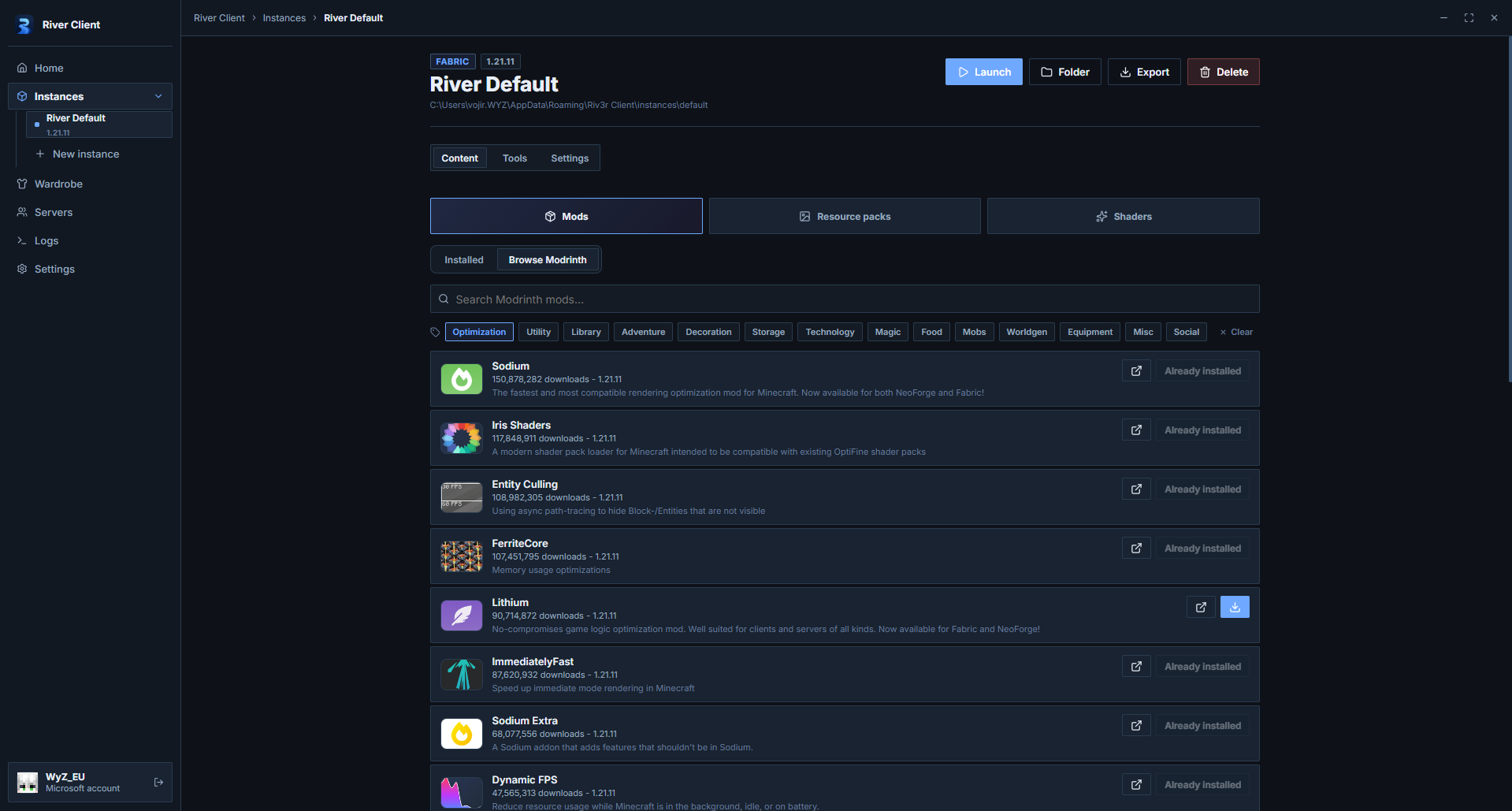Open ImmediatelyFast external link icon
This screenshot has width=1512, height=811.
(x=1136, y=666)
